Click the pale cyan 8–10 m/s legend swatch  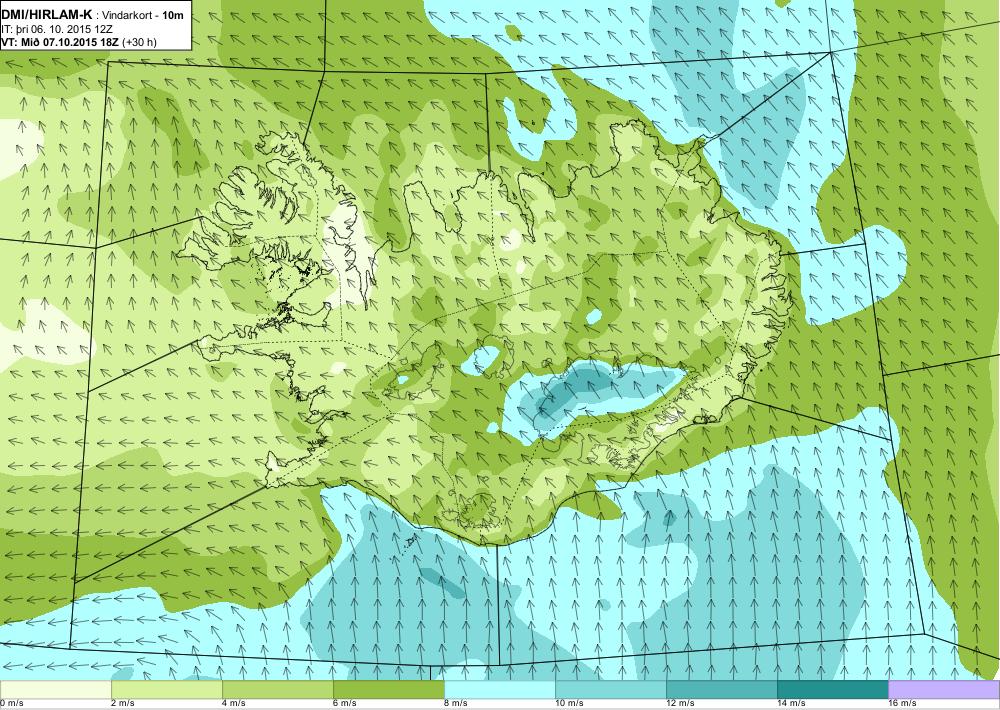tap(500, 690)
